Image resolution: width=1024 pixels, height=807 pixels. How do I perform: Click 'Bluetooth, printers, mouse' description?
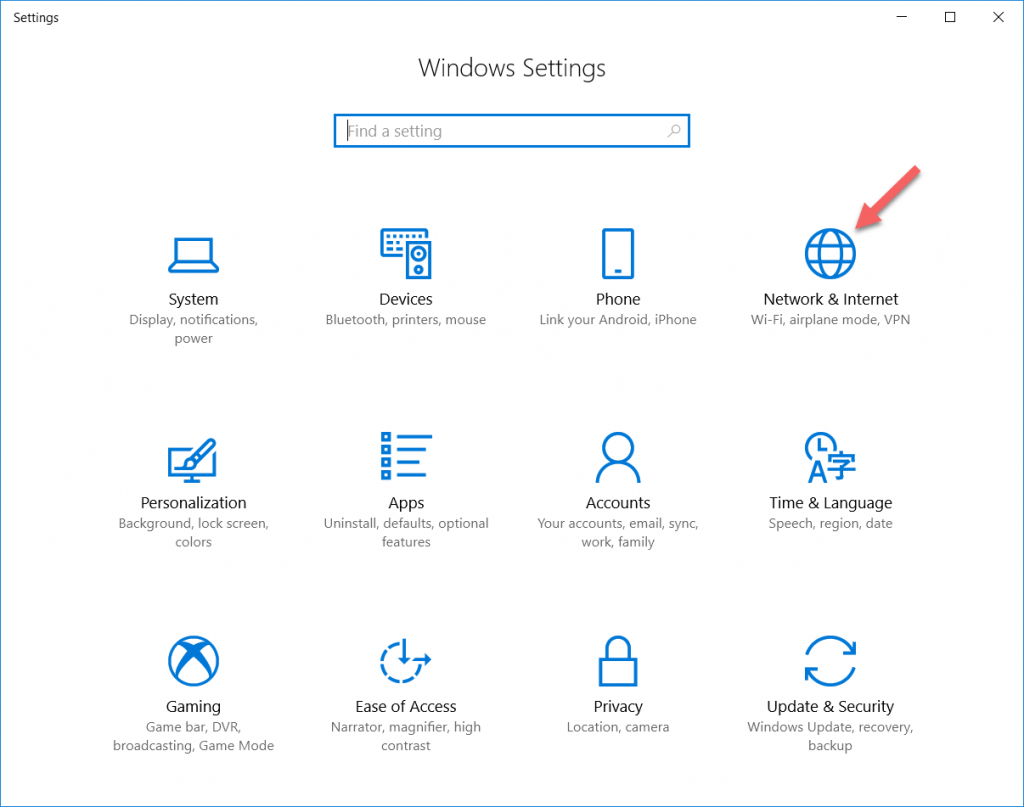(x=406, y=320)
